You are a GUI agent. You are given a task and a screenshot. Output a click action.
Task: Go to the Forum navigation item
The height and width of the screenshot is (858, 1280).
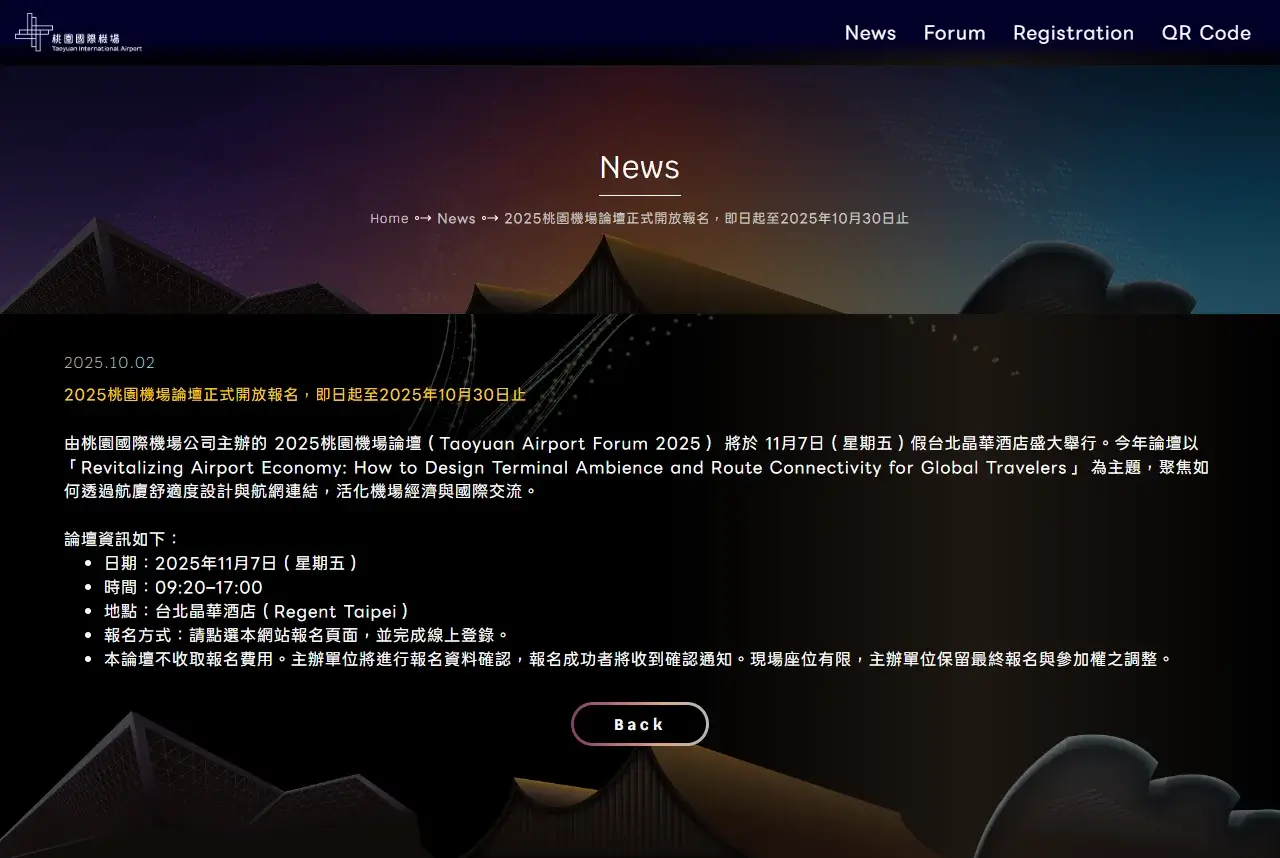[x=954, y=33]
